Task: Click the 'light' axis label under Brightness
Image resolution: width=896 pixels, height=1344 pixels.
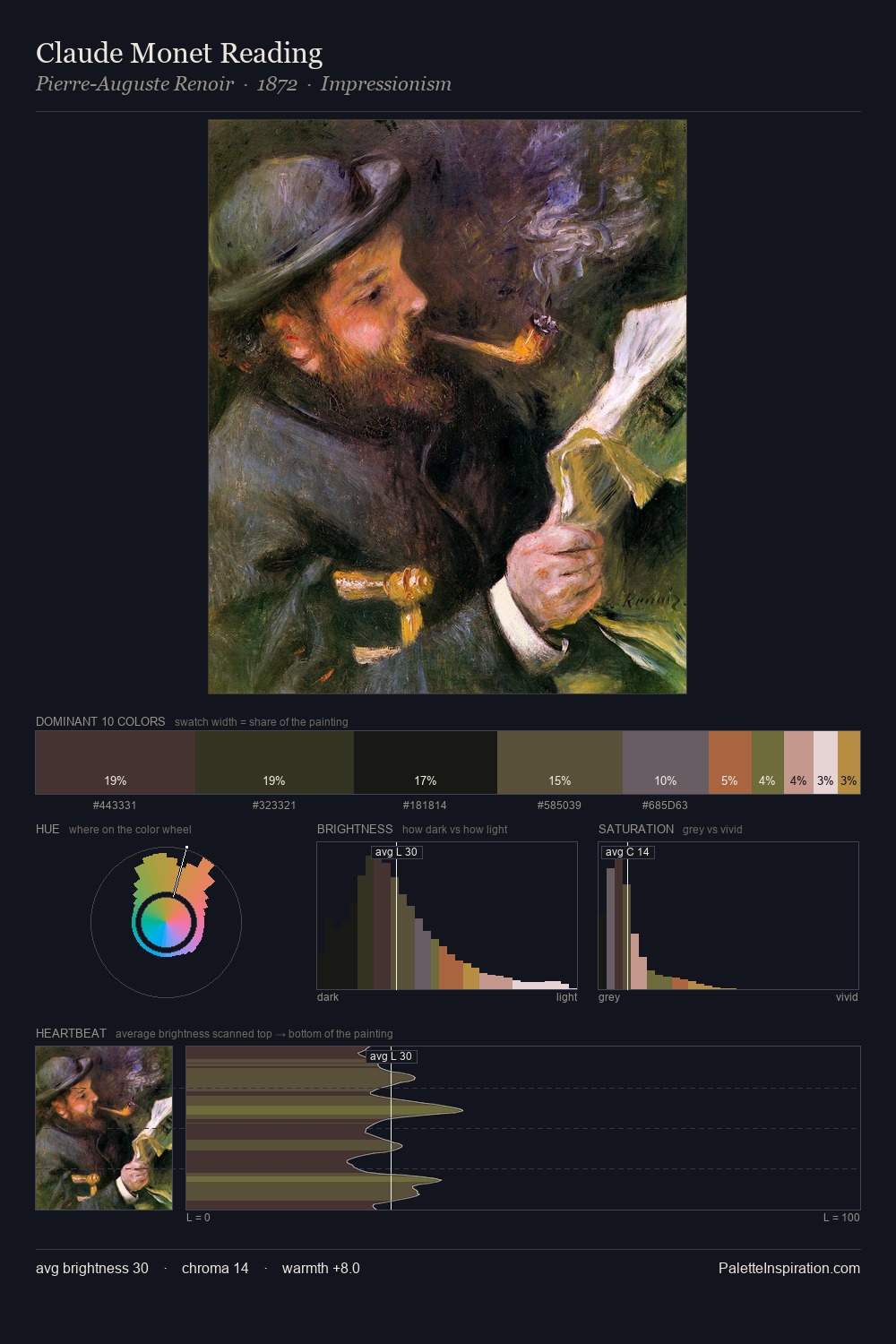Action: point(566,996)
